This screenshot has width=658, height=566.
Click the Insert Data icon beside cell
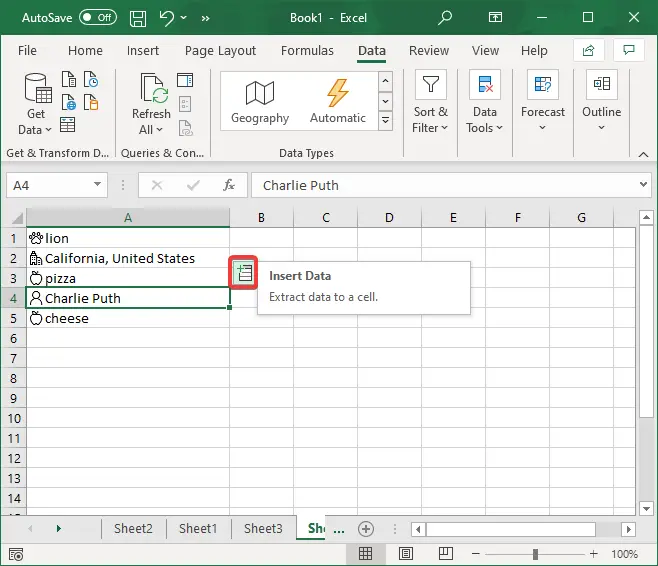coord(244,273)
